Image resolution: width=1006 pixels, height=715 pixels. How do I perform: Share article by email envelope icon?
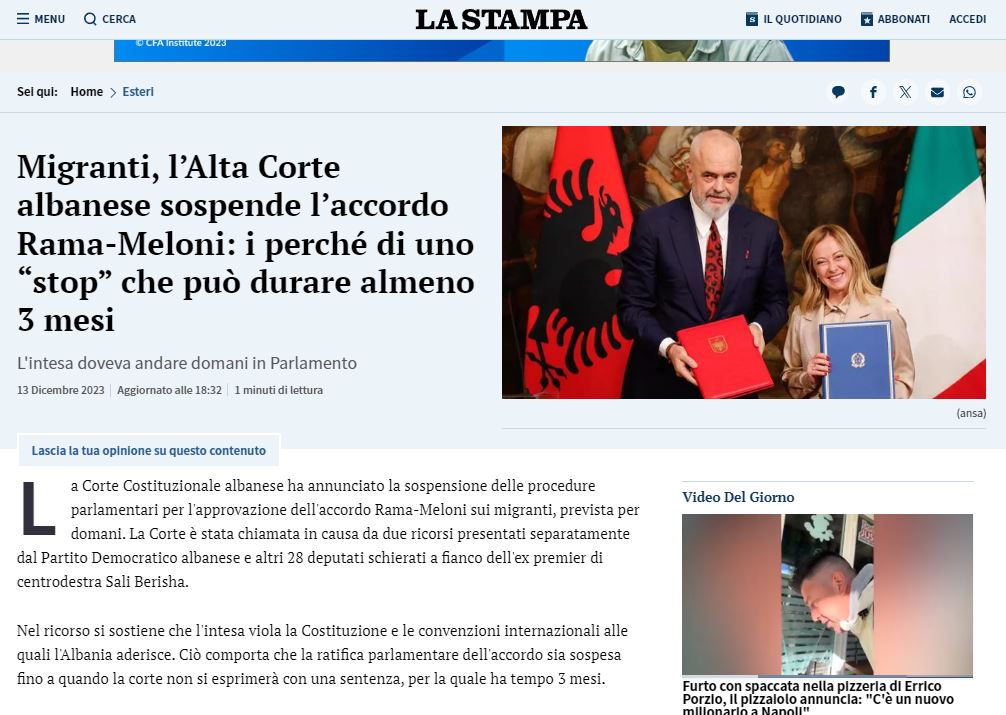tap(937, 92)
